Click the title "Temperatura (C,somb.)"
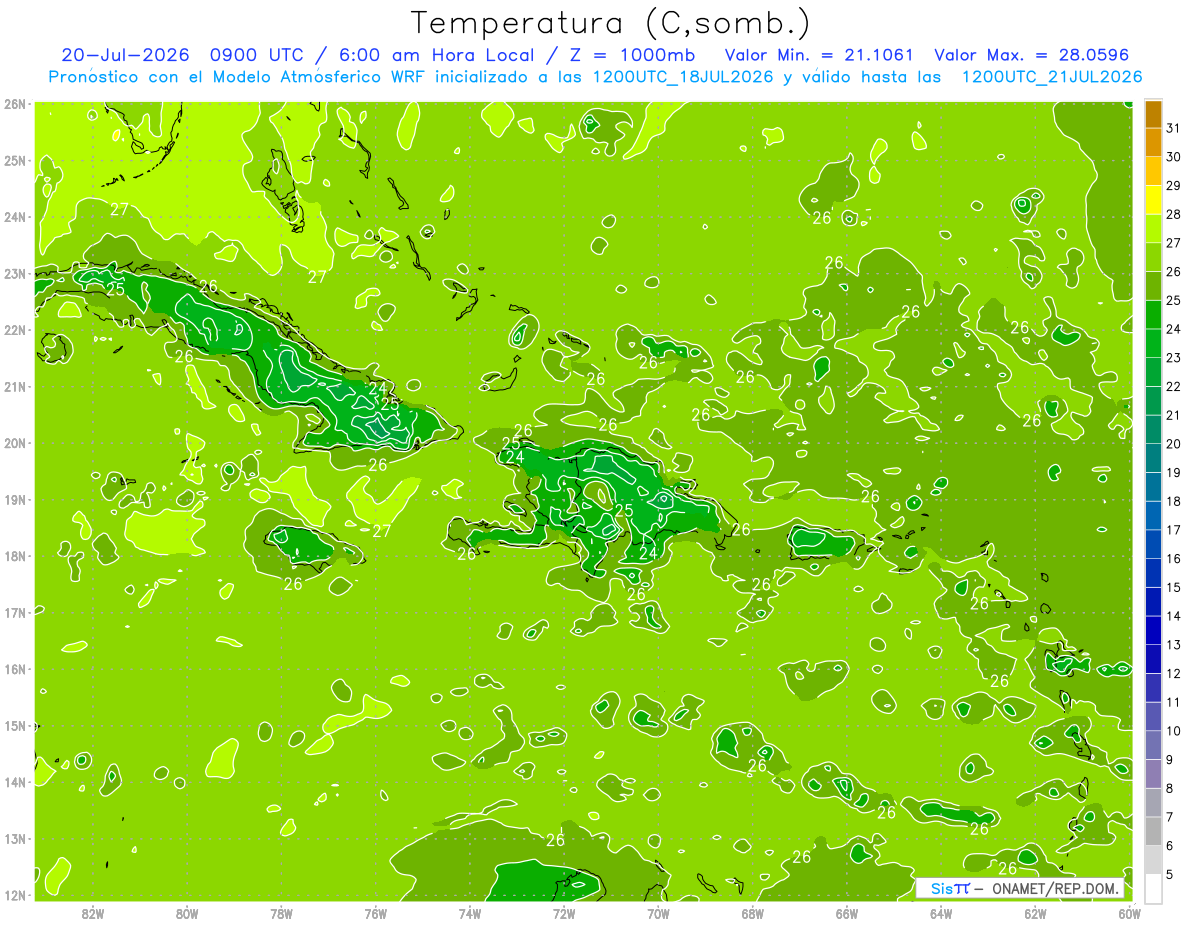The width and height of the screenshot is (1200, 927). pyautogui.click(x=611, y=23)
